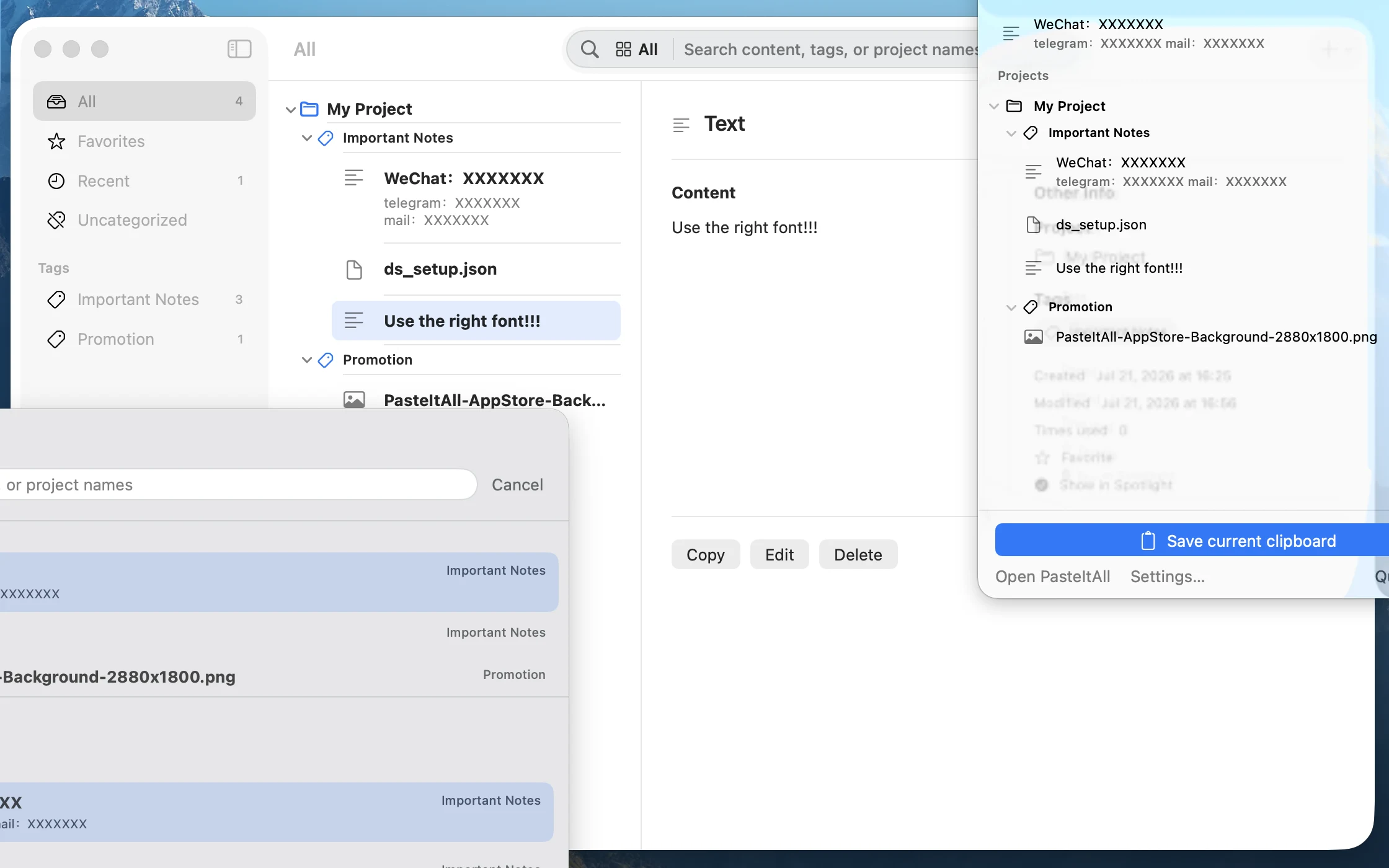Screen dimensions: 1389x868
Task: Click the tag icon by popup Important Notes
Action: (1030, 133)
